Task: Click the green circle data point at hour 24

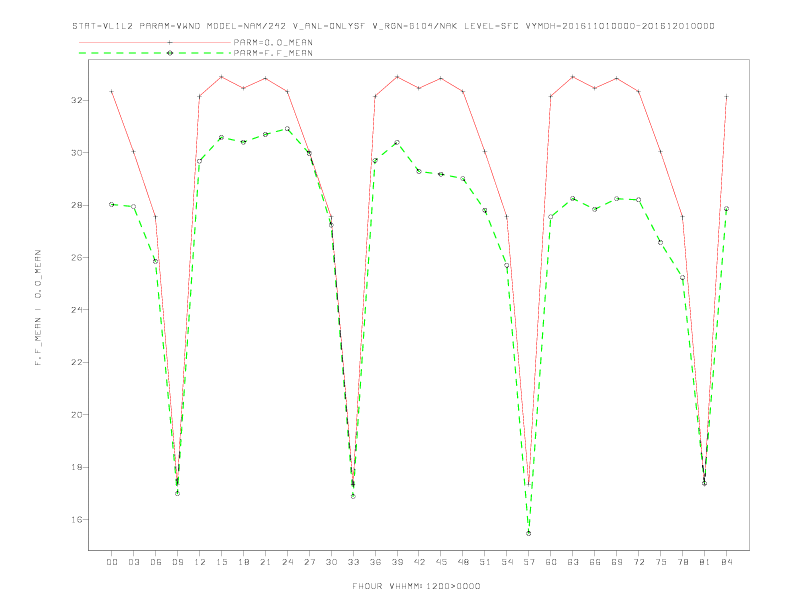Action: (x=287, y=129)
